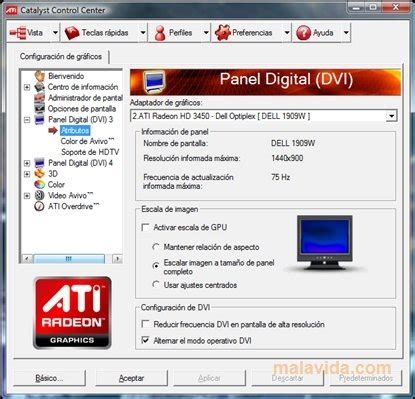
Task: Expand Panel Digital (DVI) 4 node
Action: (27, 163)
